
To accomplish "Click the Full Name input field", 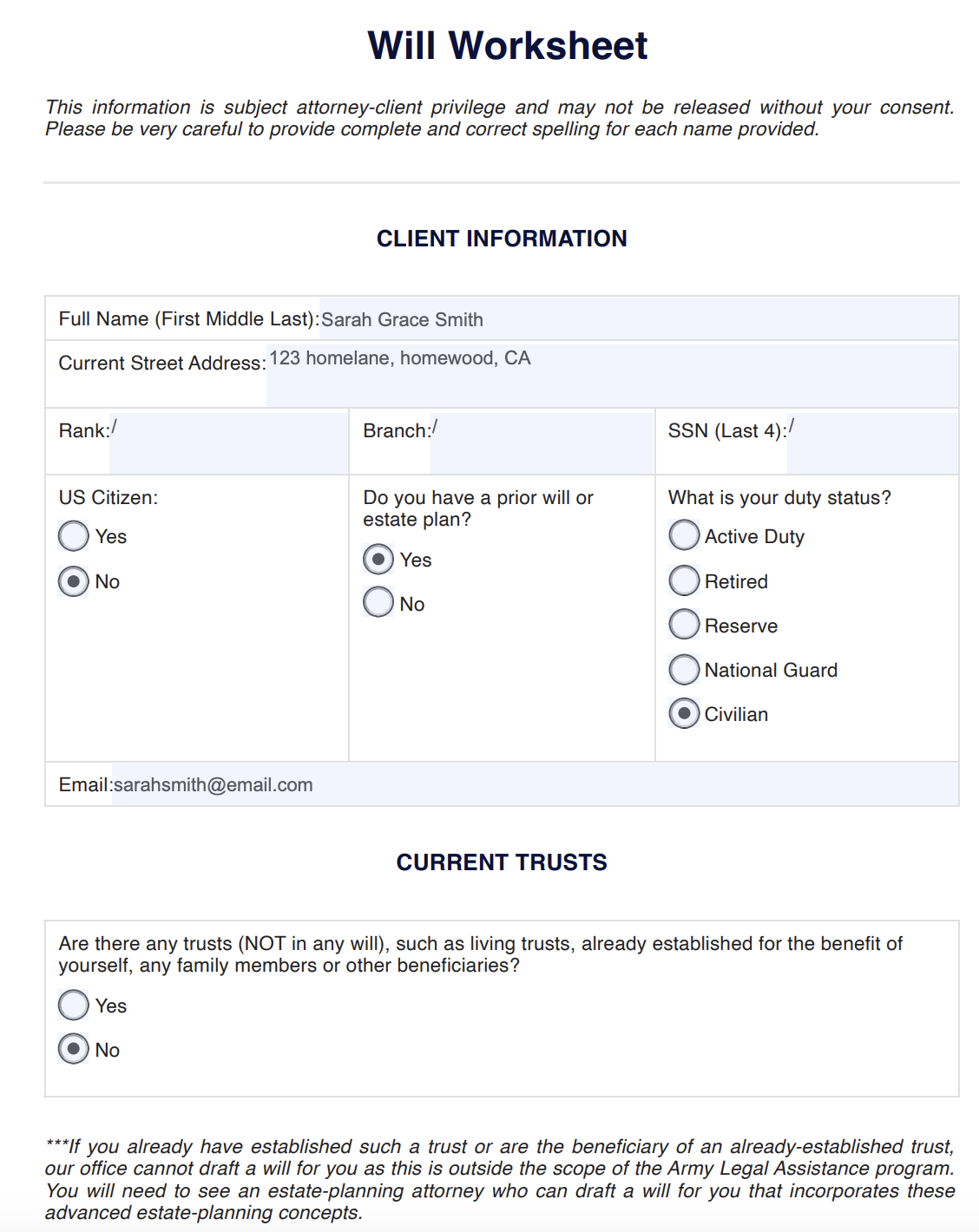I will [x=638, y=319].
